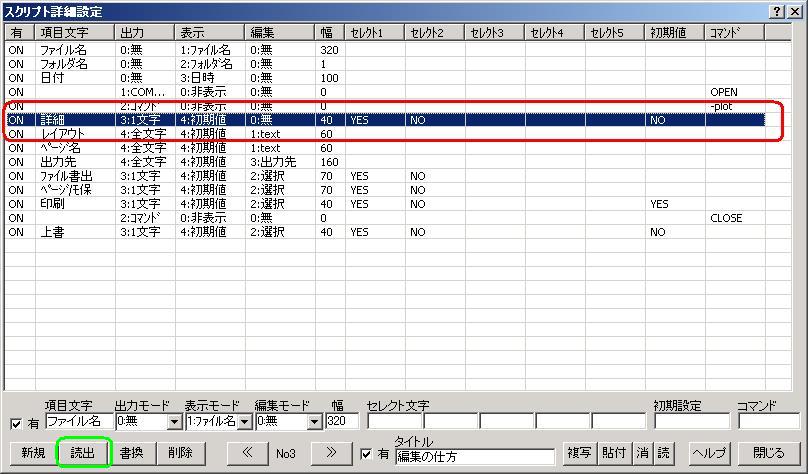Click the 複写 copy button
This screenshot has height=474, width=808.
[579, 453]
